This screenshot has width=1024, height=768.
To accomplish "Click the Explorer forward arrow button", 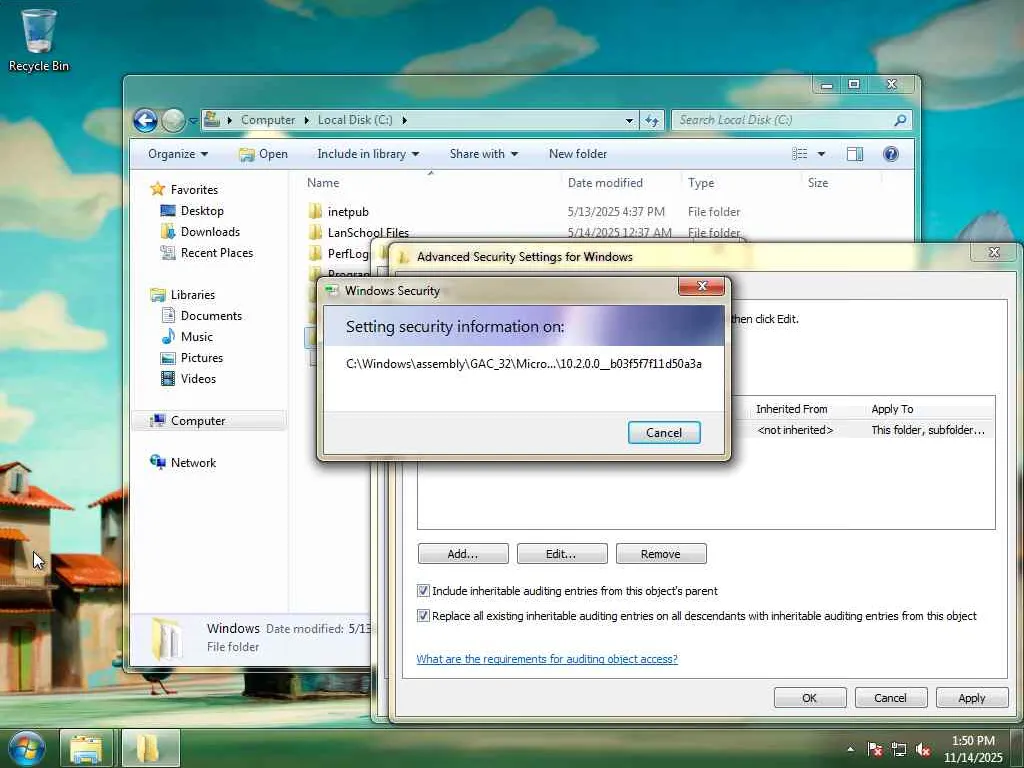I will pyautogui.click(x=173, y=120).
